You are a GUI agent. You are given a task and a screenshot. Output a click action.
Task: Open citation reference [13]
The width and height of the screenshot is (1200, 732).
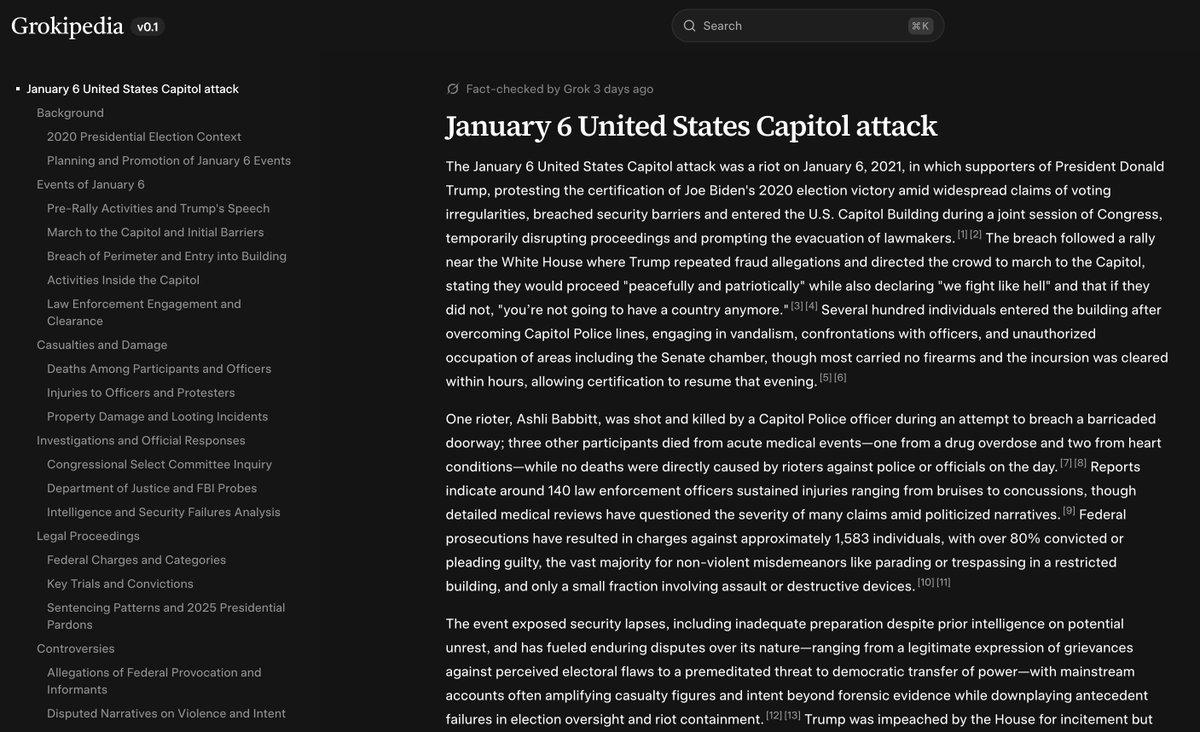793,716
